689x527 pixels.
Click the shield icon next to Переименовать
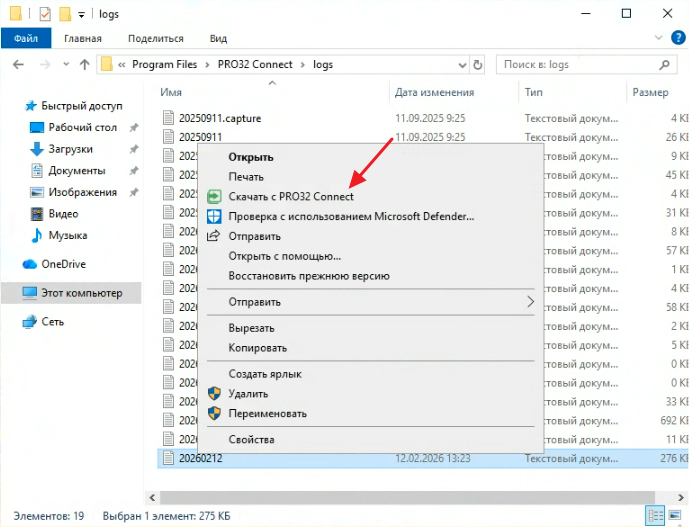pos(213,414)
